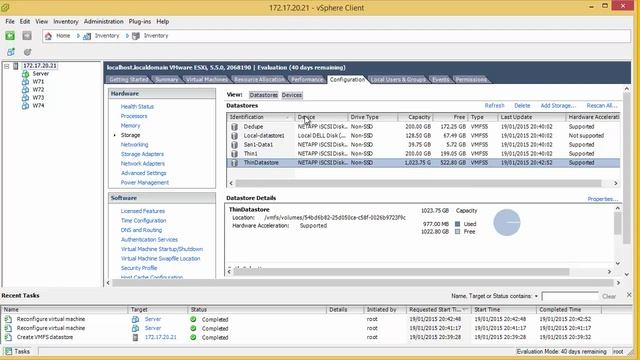The width and height of the screenshot is (640, 360).
Task: Click the Datastore Details vertical scrollbar down arrow
Action: tap(618, 263)
